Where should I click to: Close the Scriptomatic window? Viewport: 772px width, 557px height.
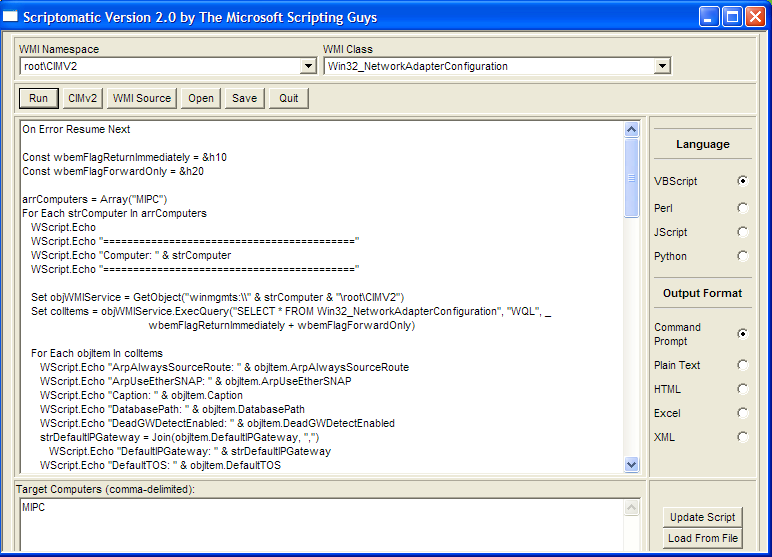tap(755, 17)
